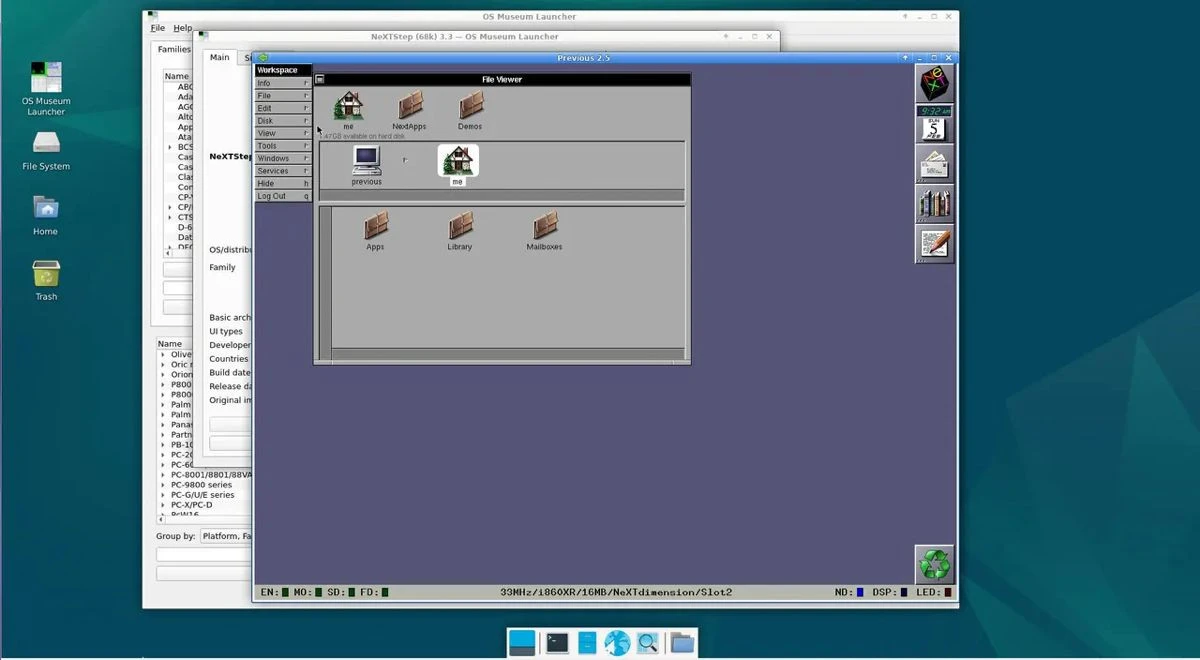Open the Apps folder in the File Viewer
Image resolution: width=1200 pixels, height=660 pixels.
[x=375, y=231]
